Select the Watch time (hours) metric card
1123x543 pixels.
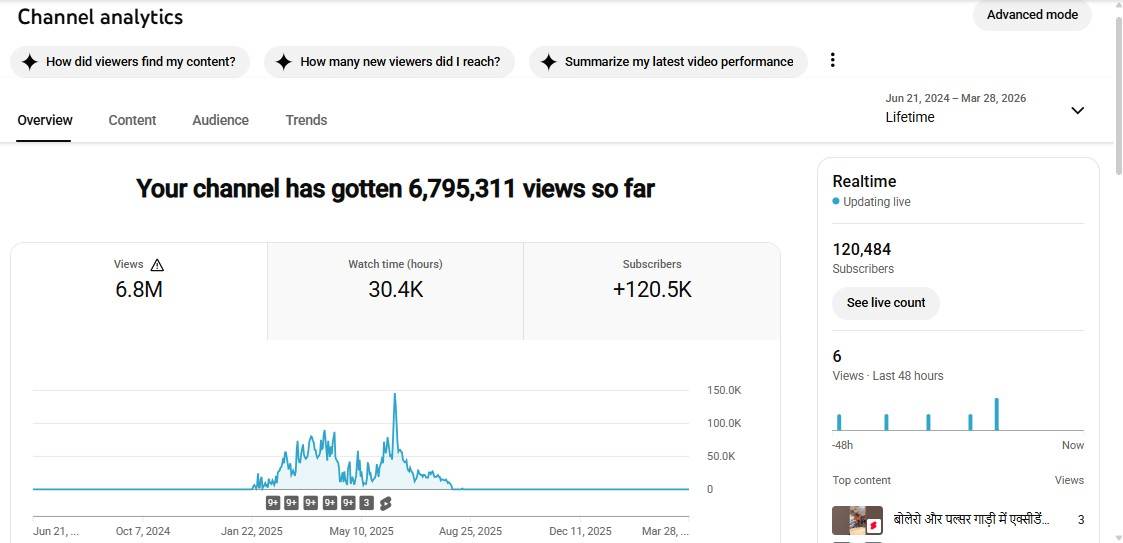pos(395,290)
